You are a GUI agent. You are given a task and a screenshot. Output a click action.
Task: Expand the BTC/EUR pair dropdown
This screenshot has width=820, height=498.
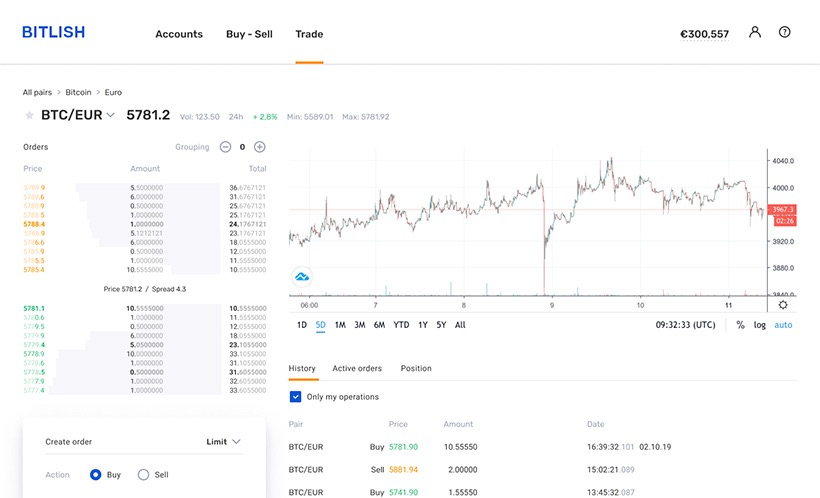pyautogui.click(x=111, y=116)
